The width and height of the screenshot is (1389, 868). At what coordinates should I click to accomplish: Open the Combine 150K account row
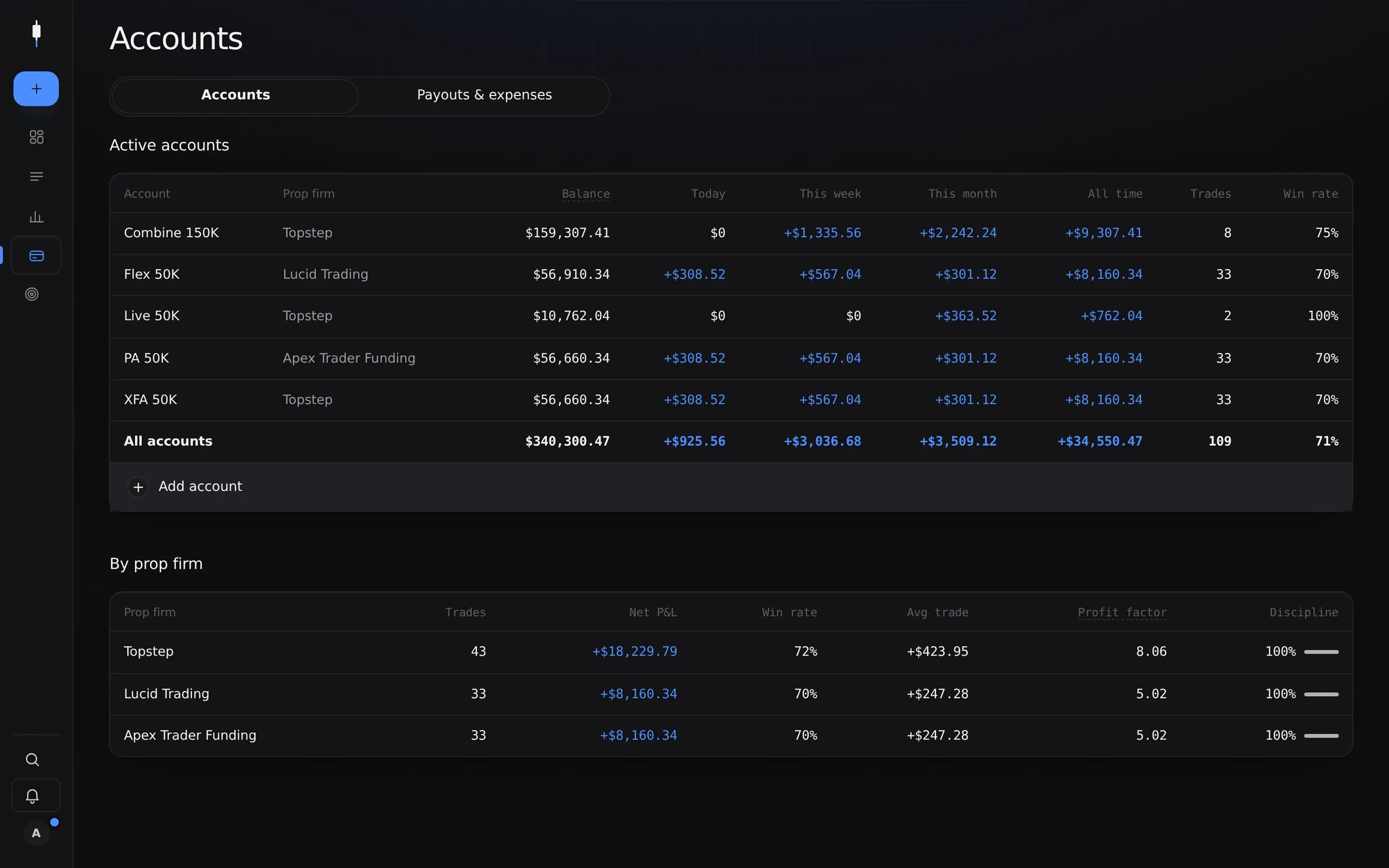(731, 233)
